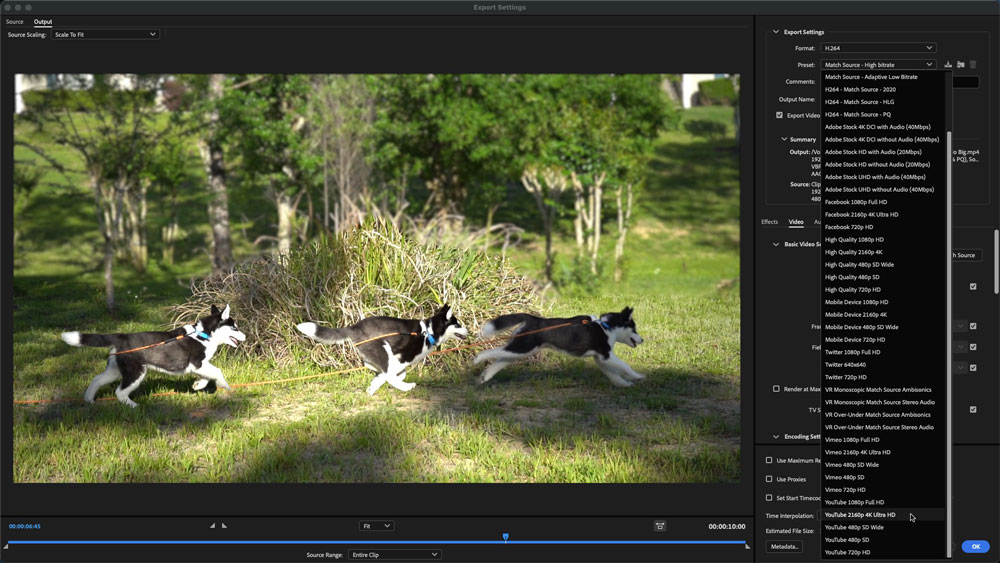This screenshot has width=1000, height=563.
Task: Open the Source Scaling dropdown
Action: pyautogui.click(x=105, y=34)
